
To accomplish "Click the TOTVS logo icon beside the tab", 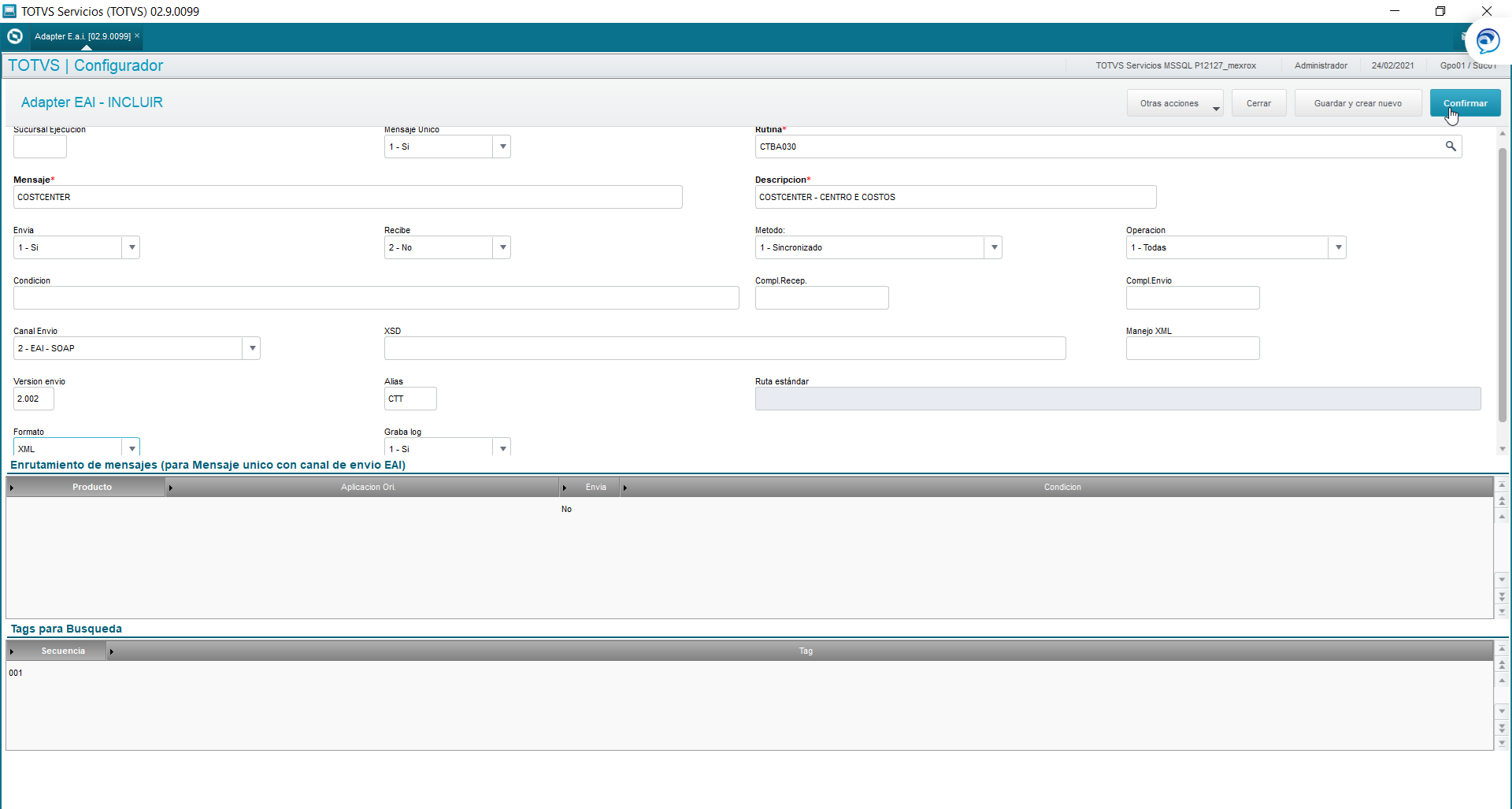I will point(15,36).
